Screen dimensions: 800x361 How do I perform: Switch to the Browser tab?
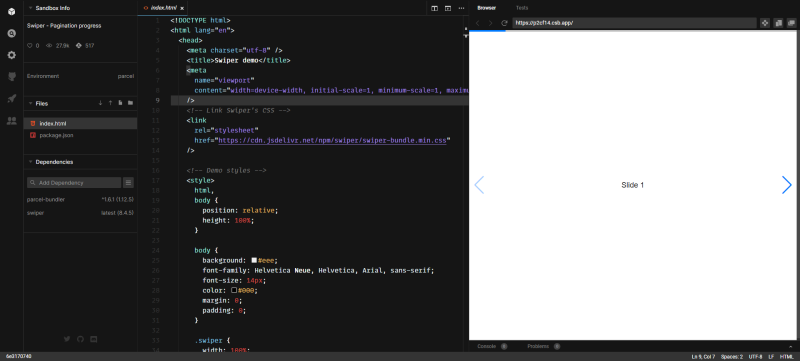coord(486,8)
